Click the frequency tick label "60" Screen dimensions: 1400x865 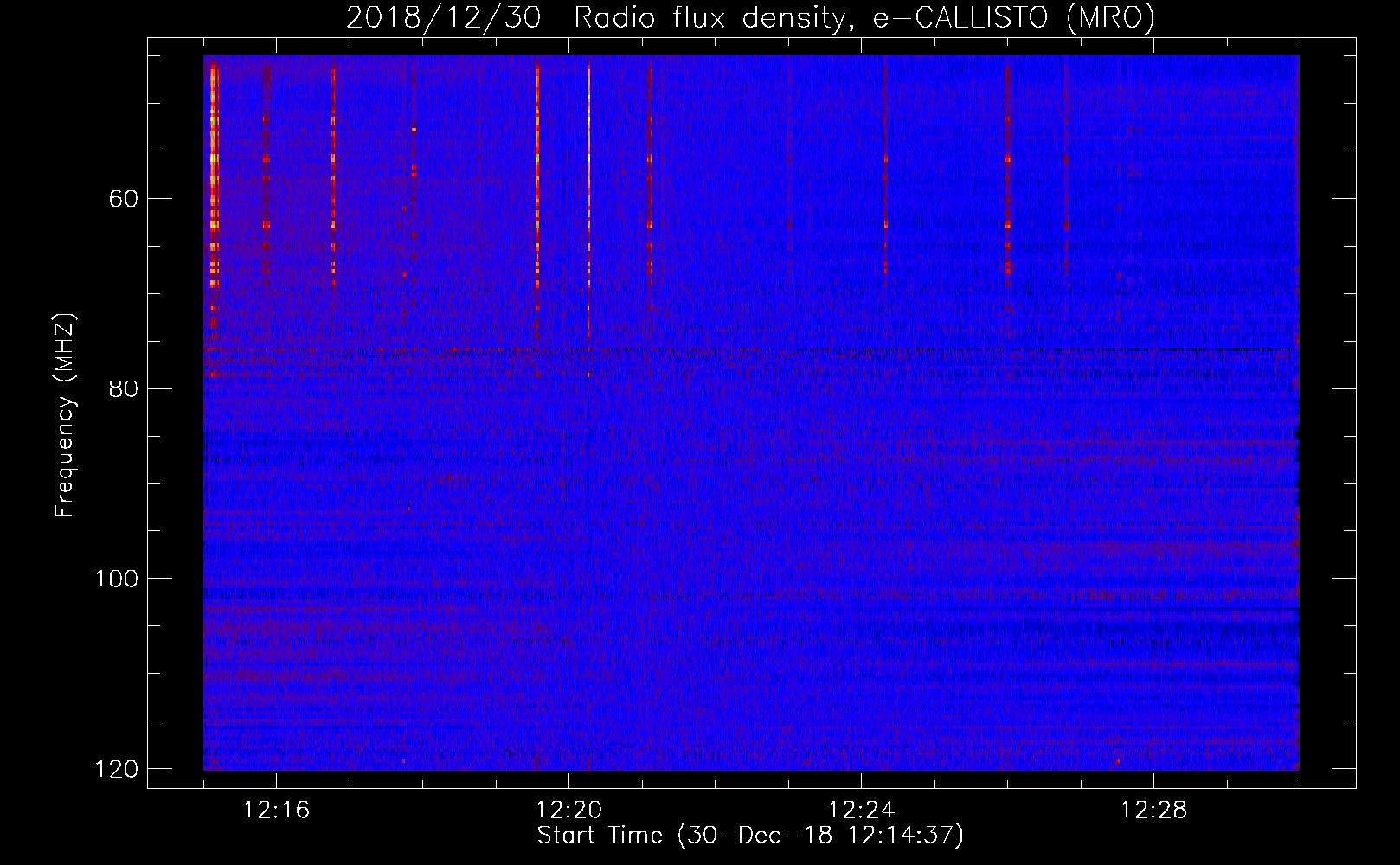point(123,199)
